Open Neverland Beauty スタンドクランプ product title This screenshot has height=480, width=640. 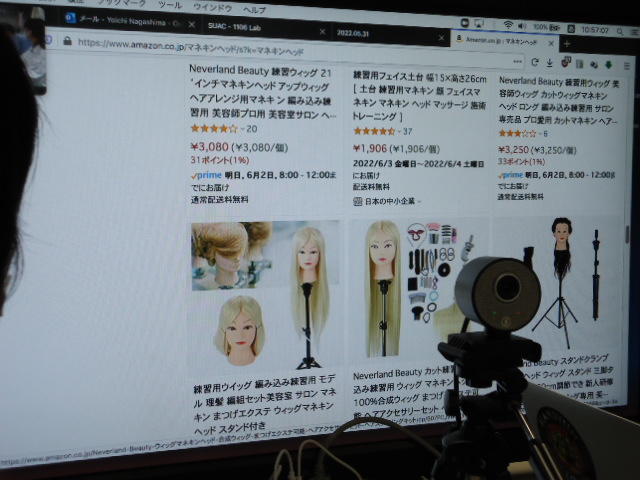pyautogui.click(x=569, y=378)
